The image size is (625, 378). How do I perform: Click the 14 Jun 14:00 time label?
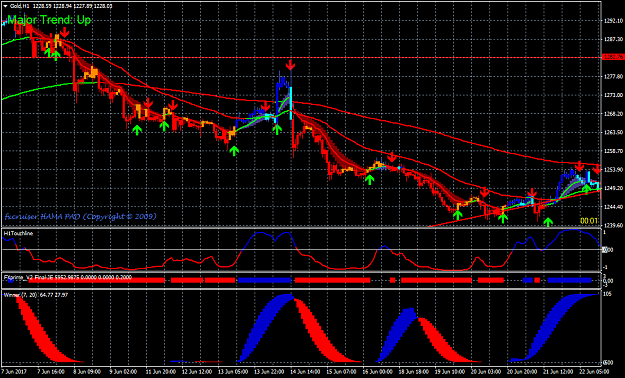[305, 372]
